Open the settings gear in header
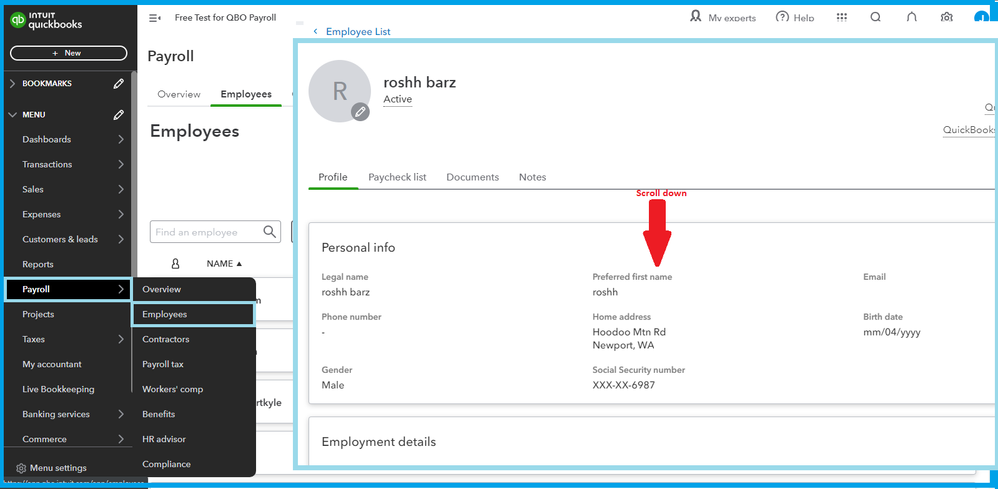Viewport: 998px width, 489px height. pyautogui.click(x=947, y=18)
